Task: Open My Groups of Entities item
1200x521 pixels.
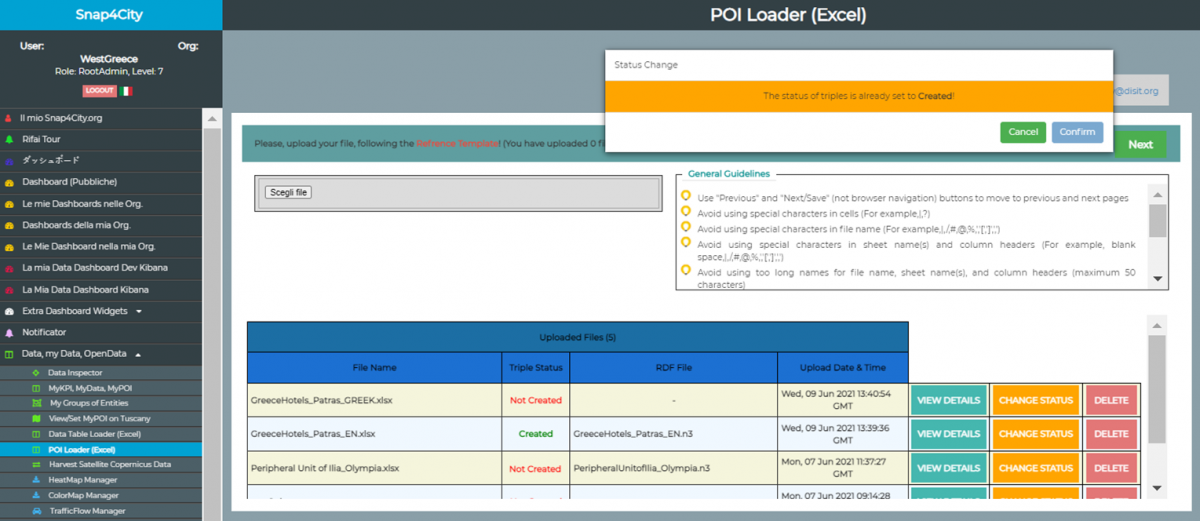Action: click(x=89, y=402)
